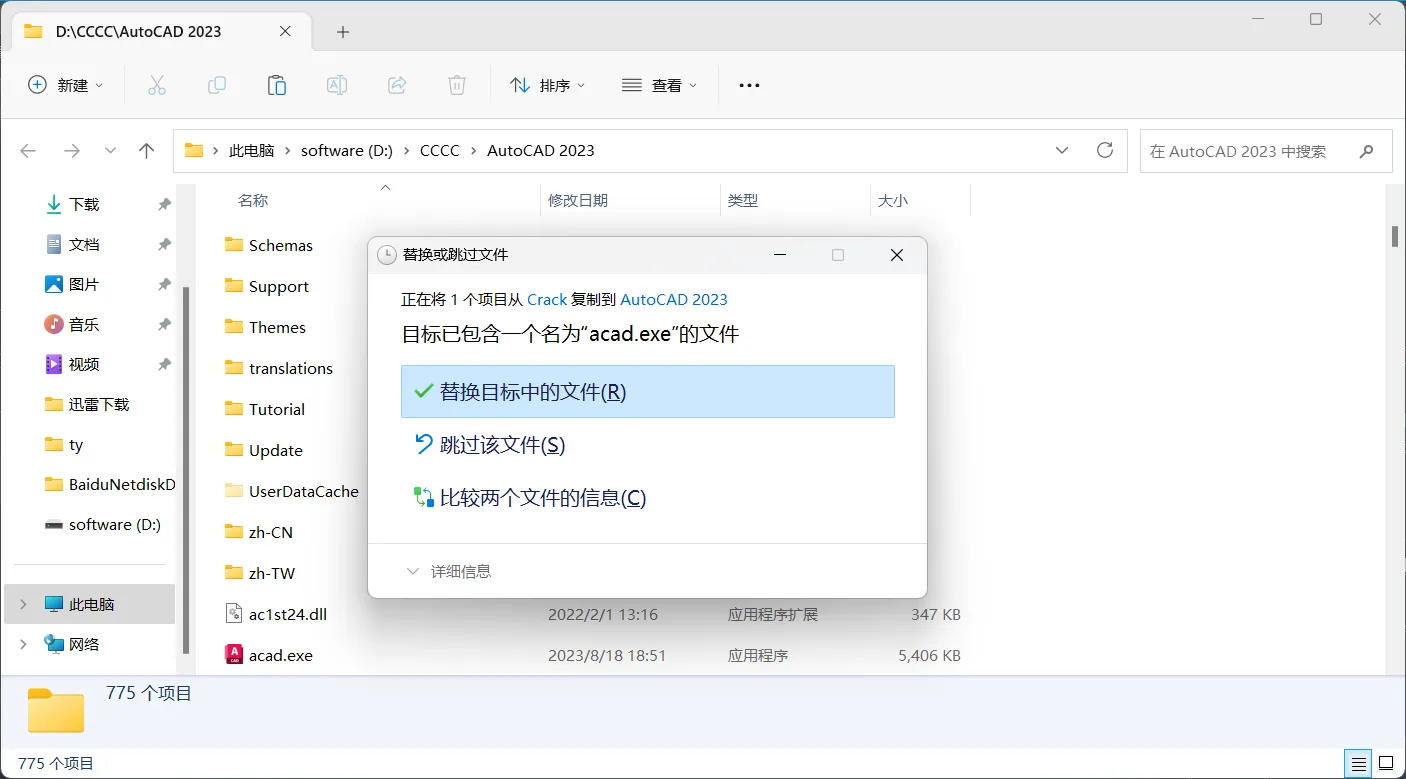
Task: Select 替换目标中的文件 to replace acad.exe
Action: [x=647, y=391]
